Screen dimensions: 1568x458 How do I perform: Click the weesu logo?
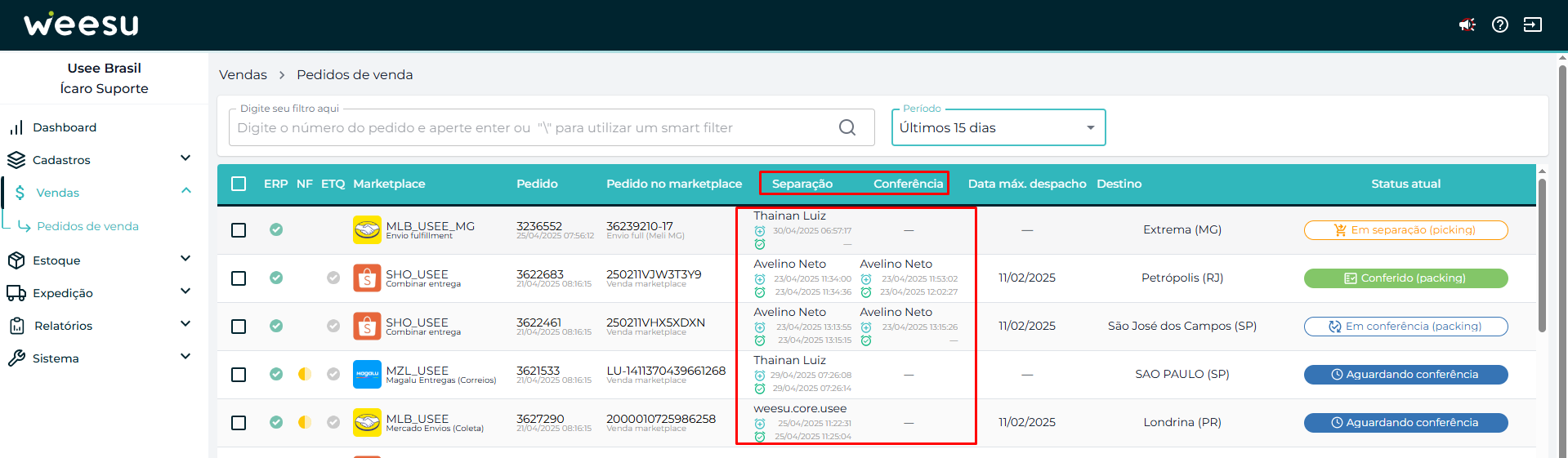pos(81,24)
